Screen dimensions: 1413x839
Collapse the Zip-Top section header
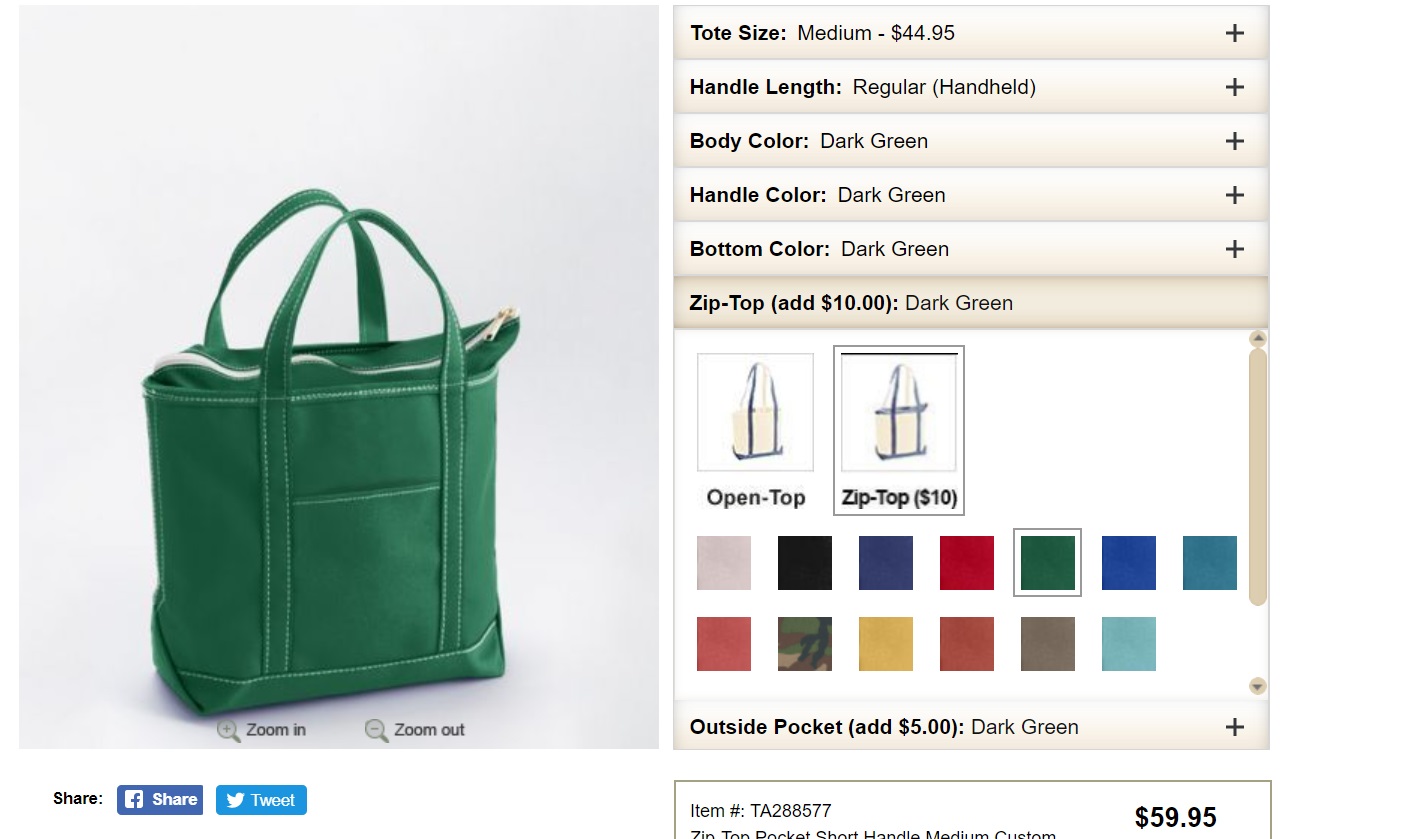point(971,303)
